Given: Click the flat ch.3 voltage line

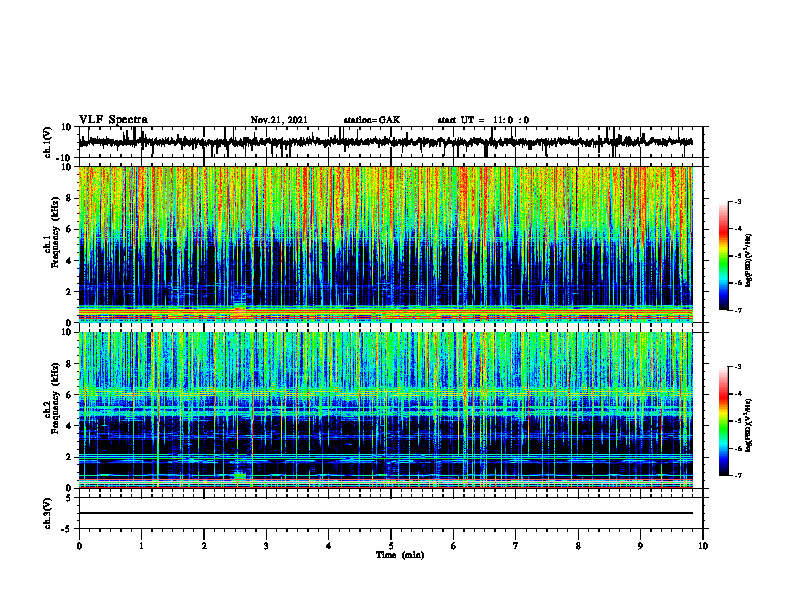Looking at the screenshot, I should click(386, 513).
